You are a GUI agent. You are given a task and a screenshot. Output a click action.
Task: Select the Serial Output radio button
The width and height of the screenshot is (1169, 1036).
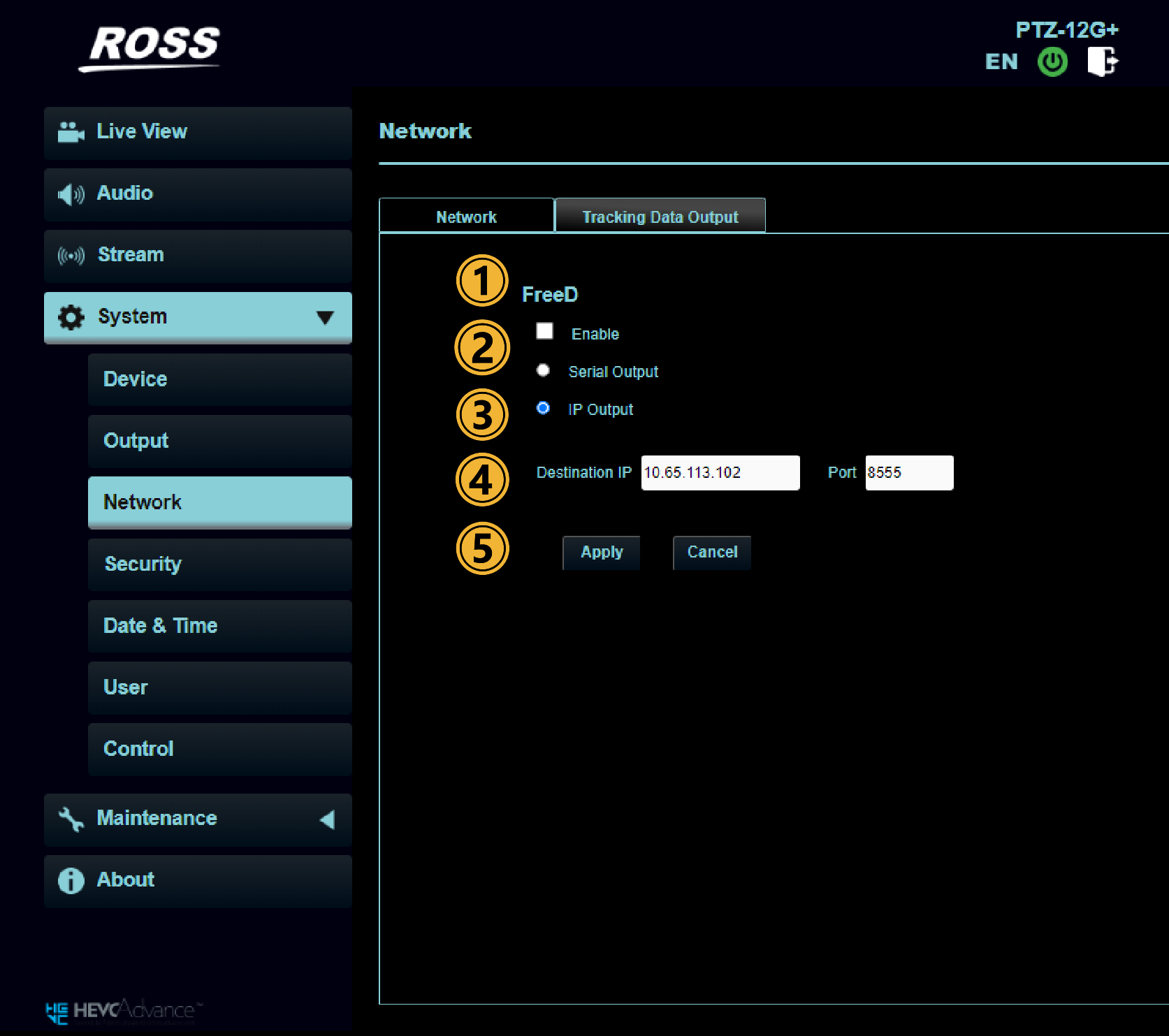[x=543, y=370]
